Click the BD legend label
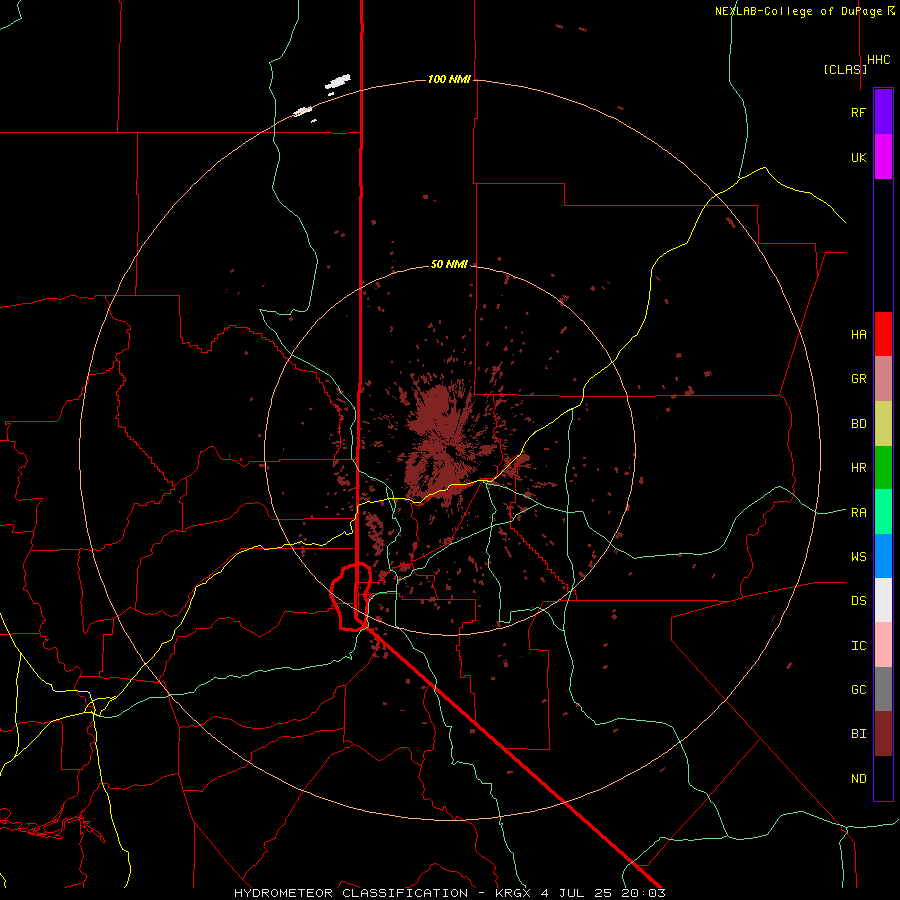The width and height of the screenshot is (900, 900). (x=858, y=424)
